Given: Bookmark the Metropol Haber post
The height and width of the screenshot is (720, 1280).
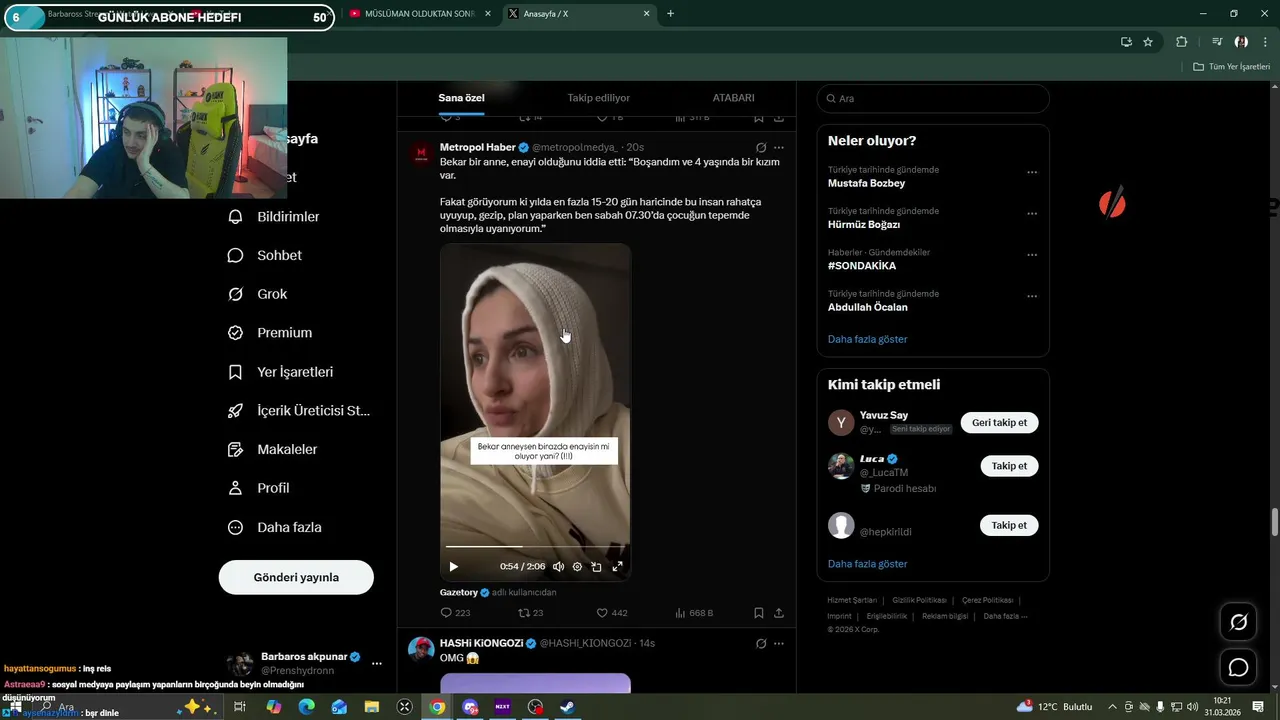Looking at the screenshot, I should [759, 613].
